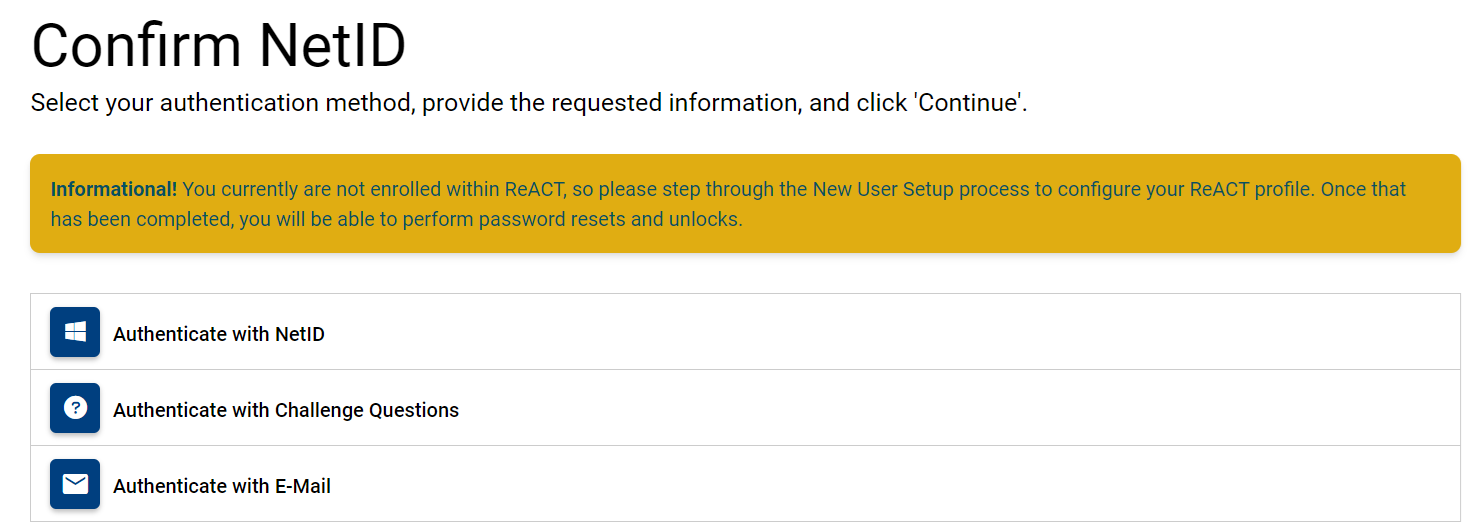
Task: Click 'Select your authentication method' text
Action: point(220,103)
